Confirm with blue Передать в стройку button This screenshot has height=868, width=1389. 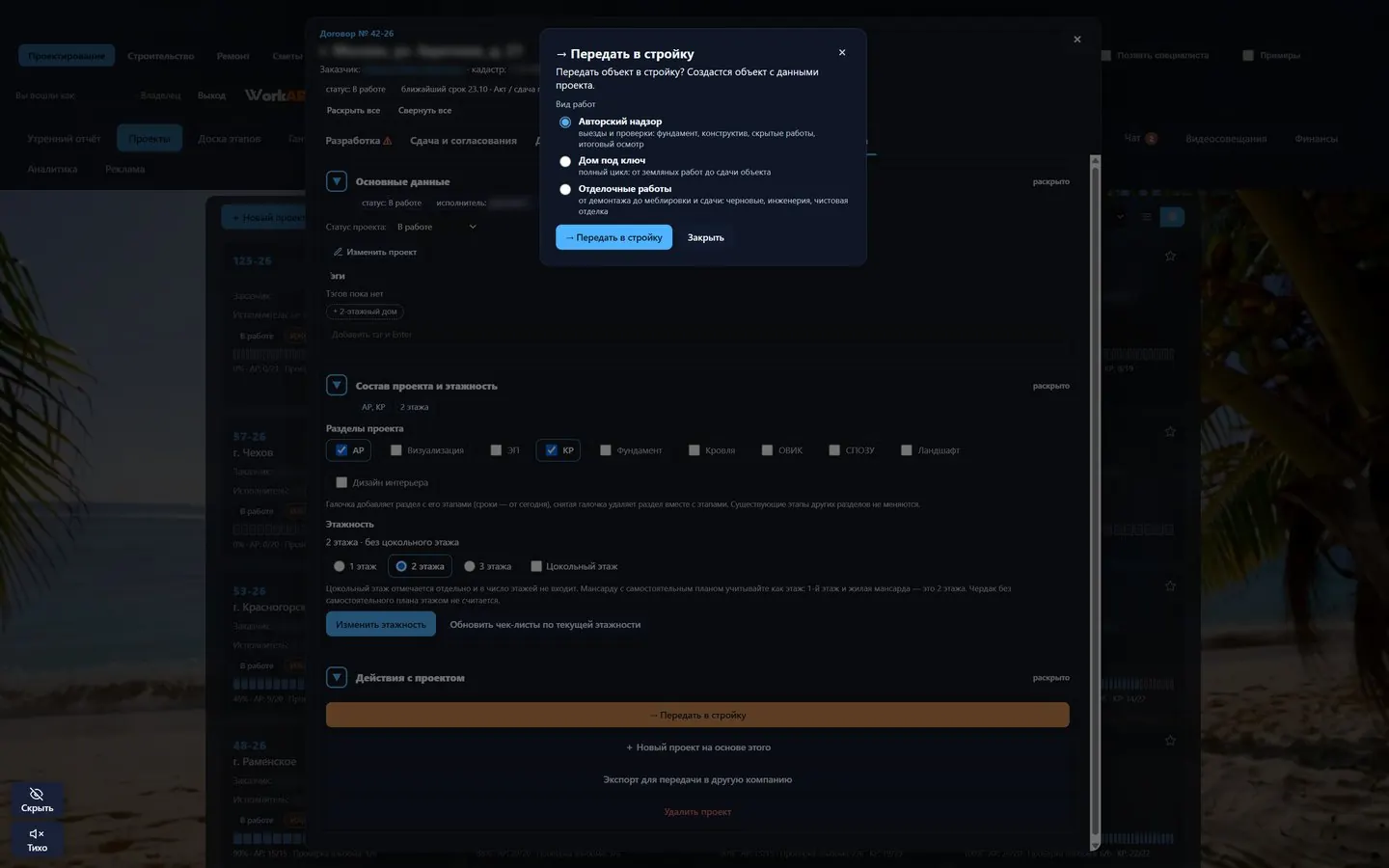pos(613,237)
